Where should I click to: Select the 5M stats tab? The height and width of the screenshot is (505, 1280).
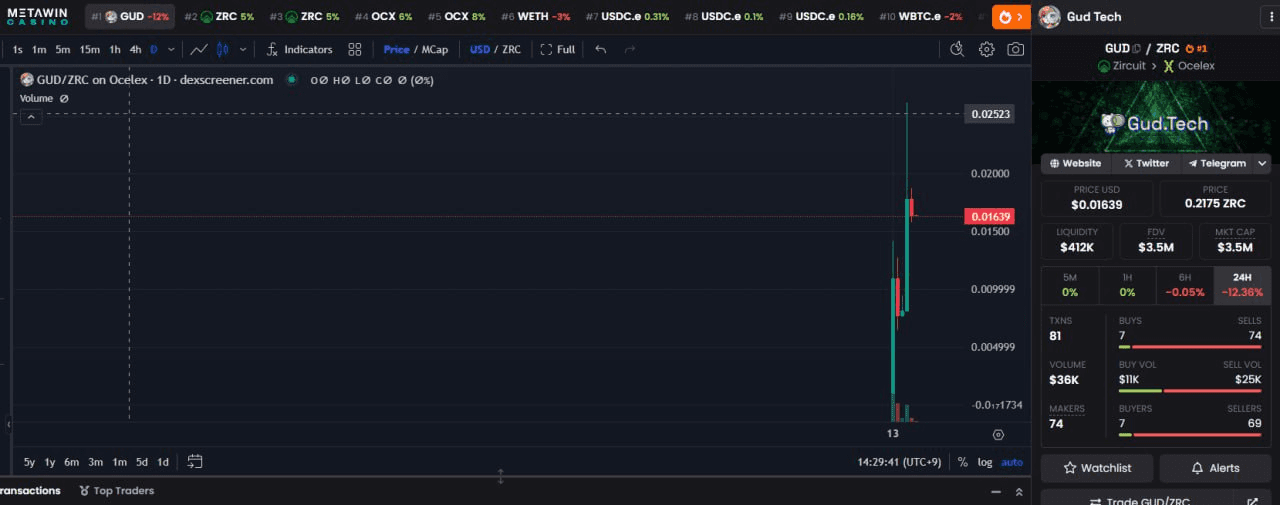[x=1070, y=285]
